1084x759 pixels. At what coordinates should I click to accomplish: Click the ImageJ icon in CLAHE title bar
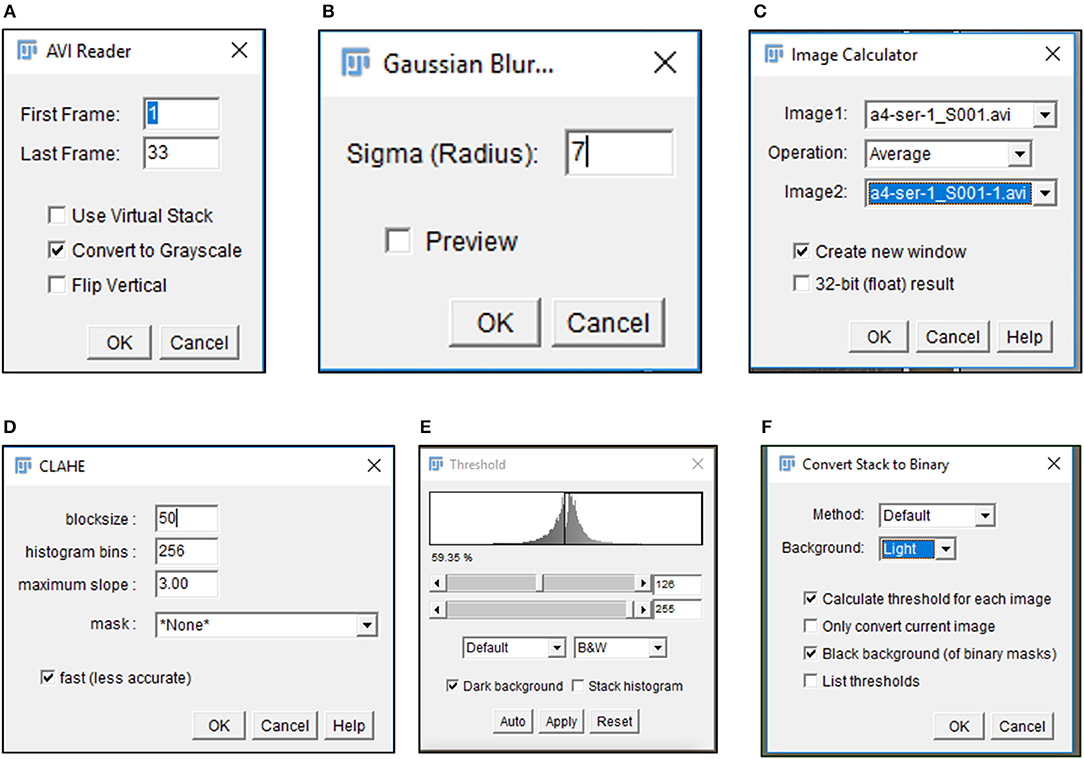tap(24, 466)
